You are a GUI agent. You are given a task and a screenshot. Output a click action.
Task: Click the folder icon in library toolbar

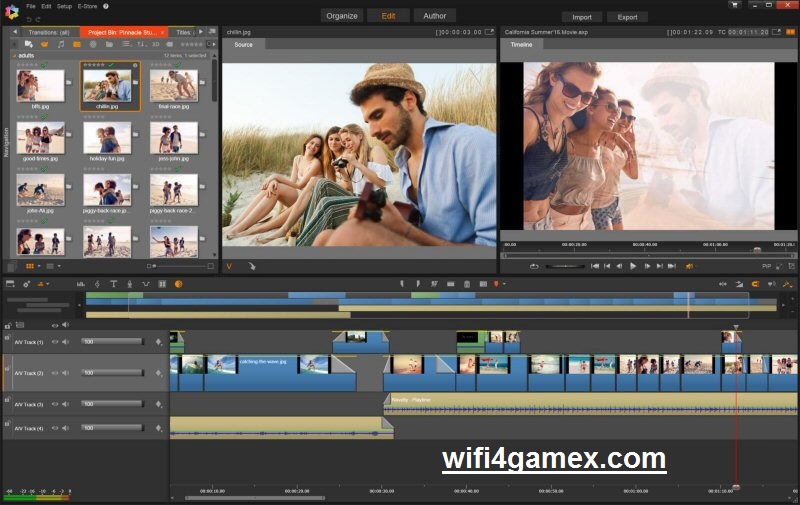coord(109,44)
